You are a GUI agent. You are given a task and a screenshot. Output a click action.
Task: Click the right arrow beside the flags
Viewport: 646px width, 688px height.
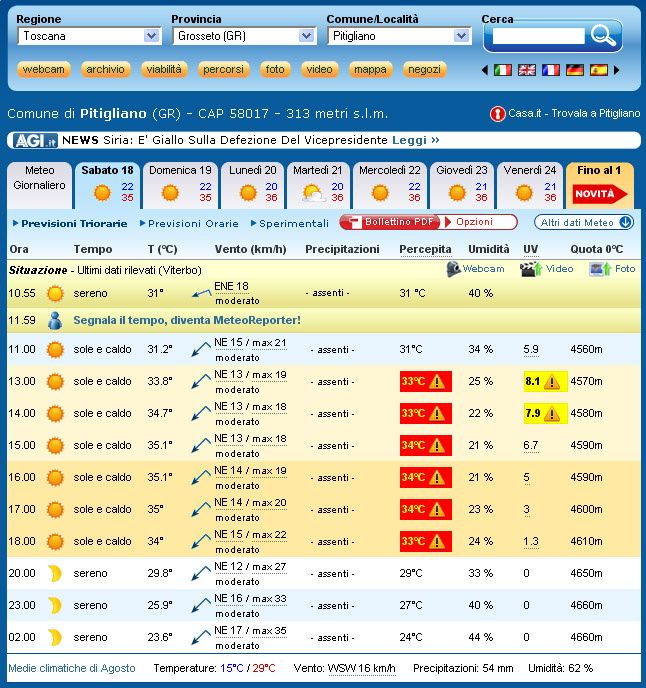coord(617,70)
